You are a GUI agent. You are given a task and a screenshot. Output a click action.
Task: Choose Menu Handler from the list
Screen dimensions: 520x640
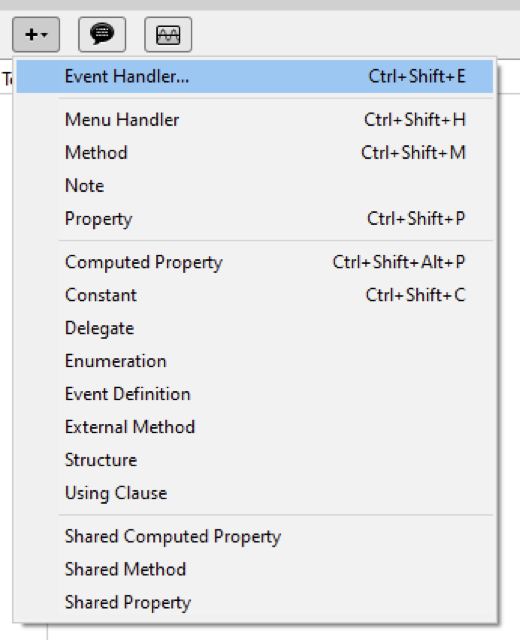pyautogui.click(x=255, y=120)
